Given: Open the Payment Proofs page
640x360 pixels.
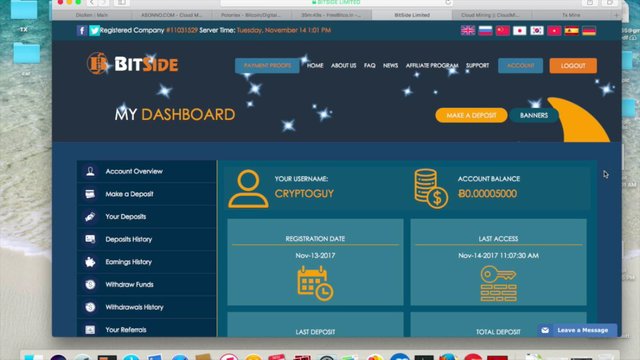Looking at the screenshot, I should pos(267,66).
